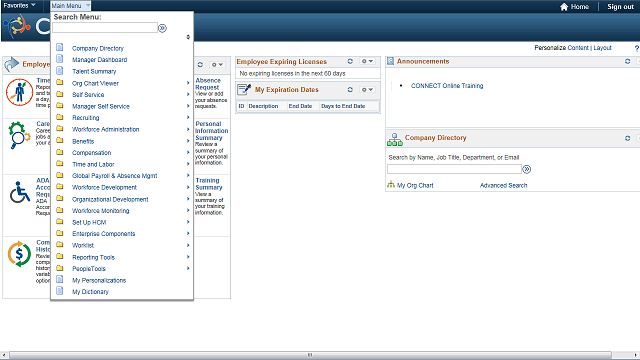Click the Layout link
The width and height of the screenshot is (640, 360).
click(602, 48)
